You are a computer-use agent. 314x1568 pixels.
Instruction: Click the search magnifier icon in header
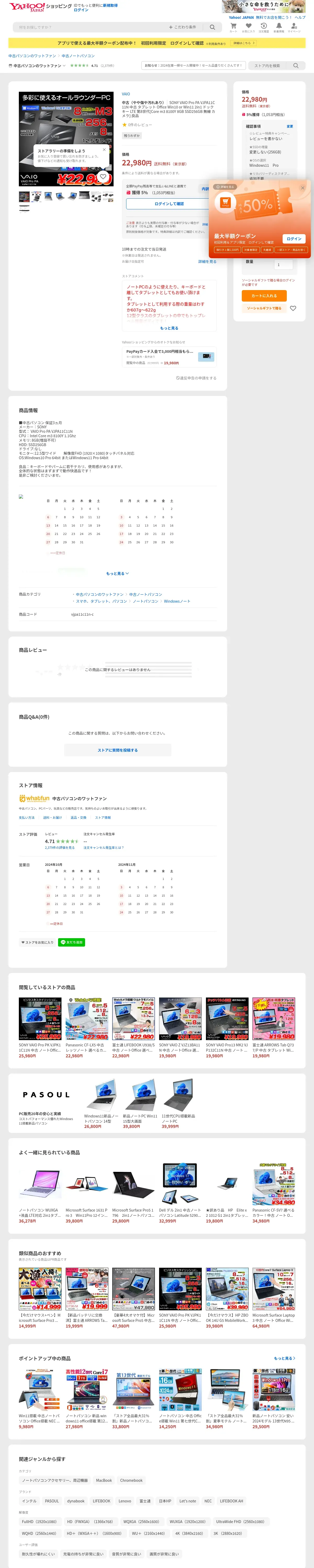point(212,27)
